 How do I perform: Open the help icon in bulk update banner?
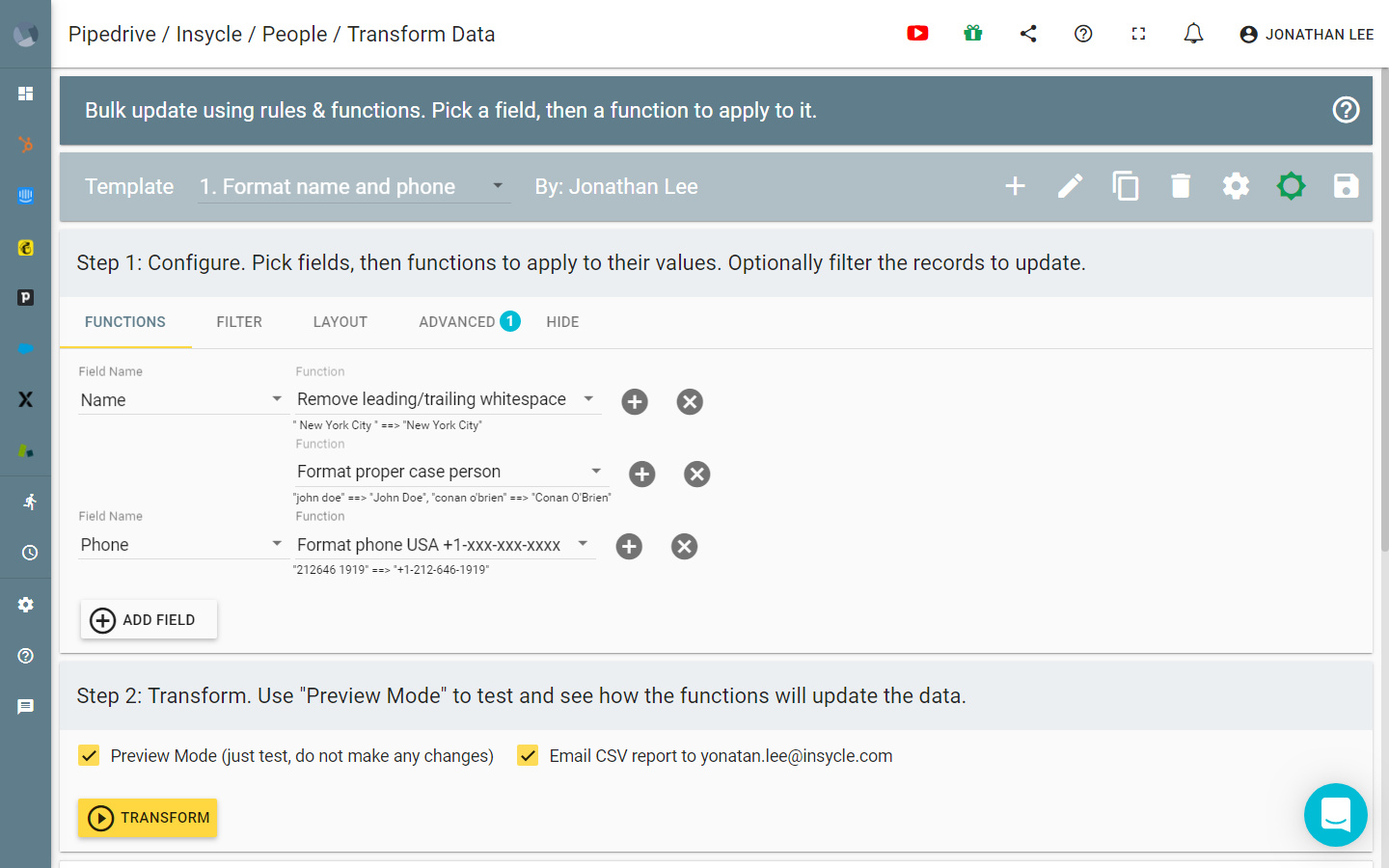coord(1346,110)
